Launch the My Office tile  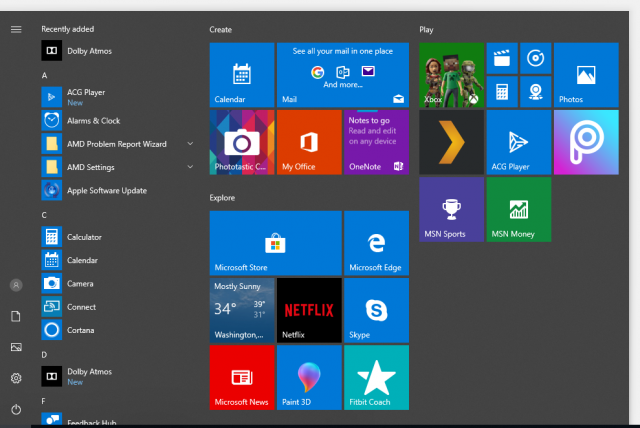(309, 142)
